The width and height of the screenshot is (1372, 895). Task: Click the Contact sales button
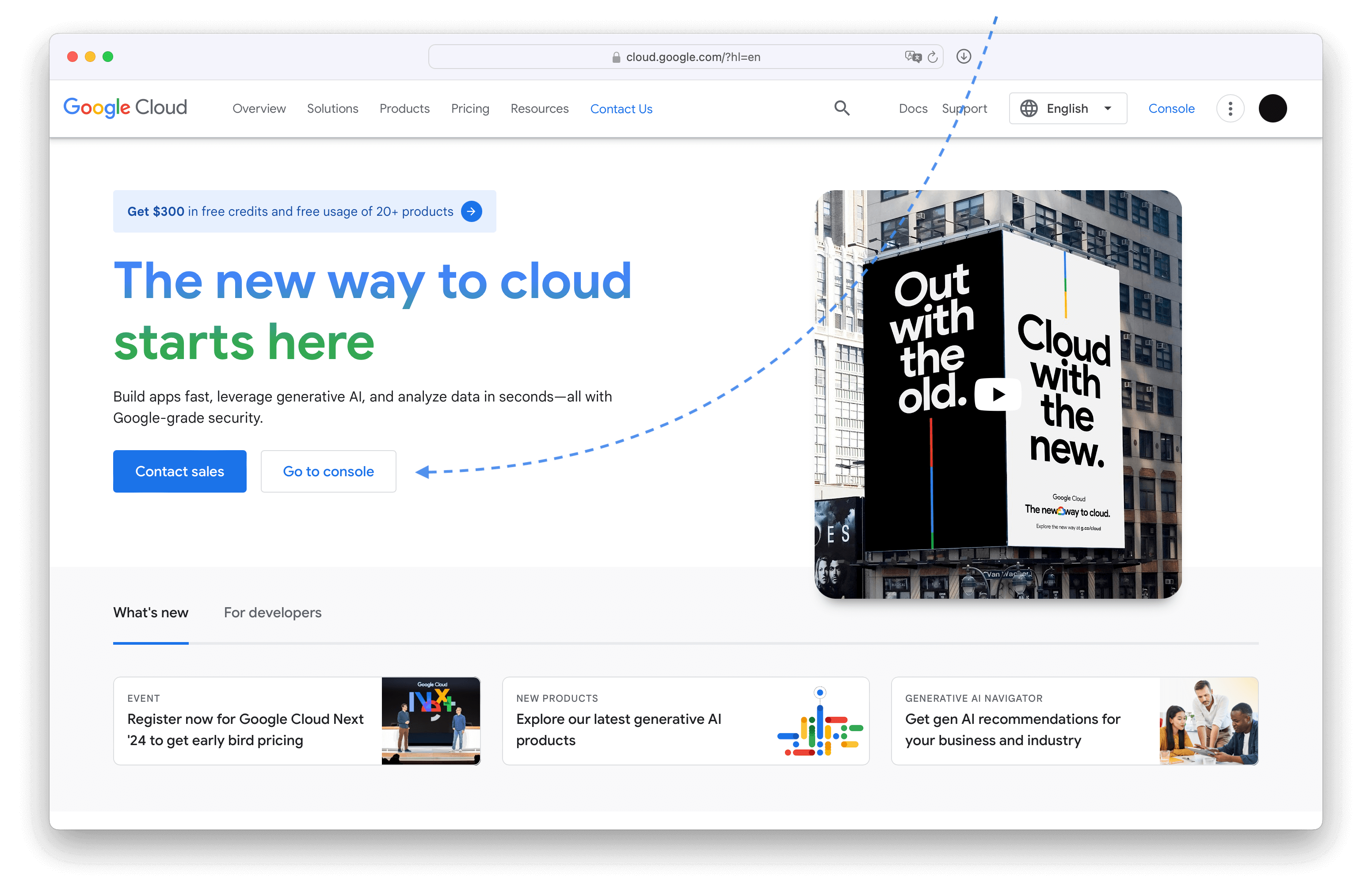[x=179, y=471]
